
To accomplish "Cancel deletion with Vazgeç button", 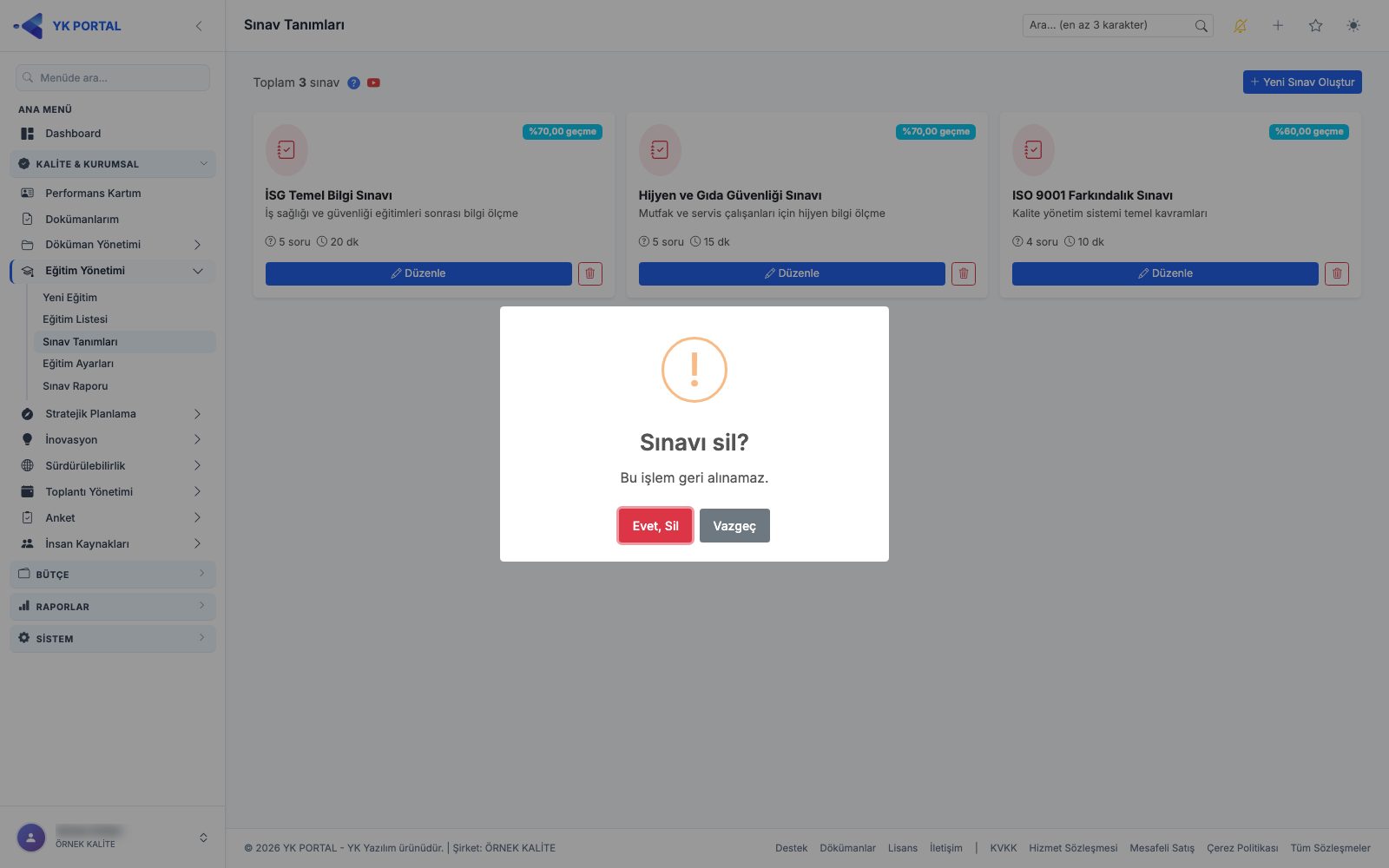I will coord(734,525).
